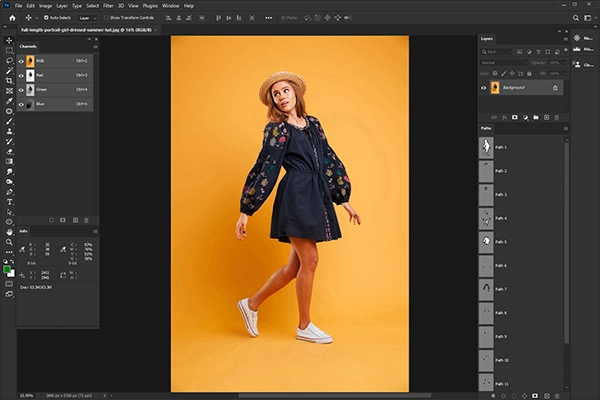Select the Path 5 row

(x=521, y=242)
